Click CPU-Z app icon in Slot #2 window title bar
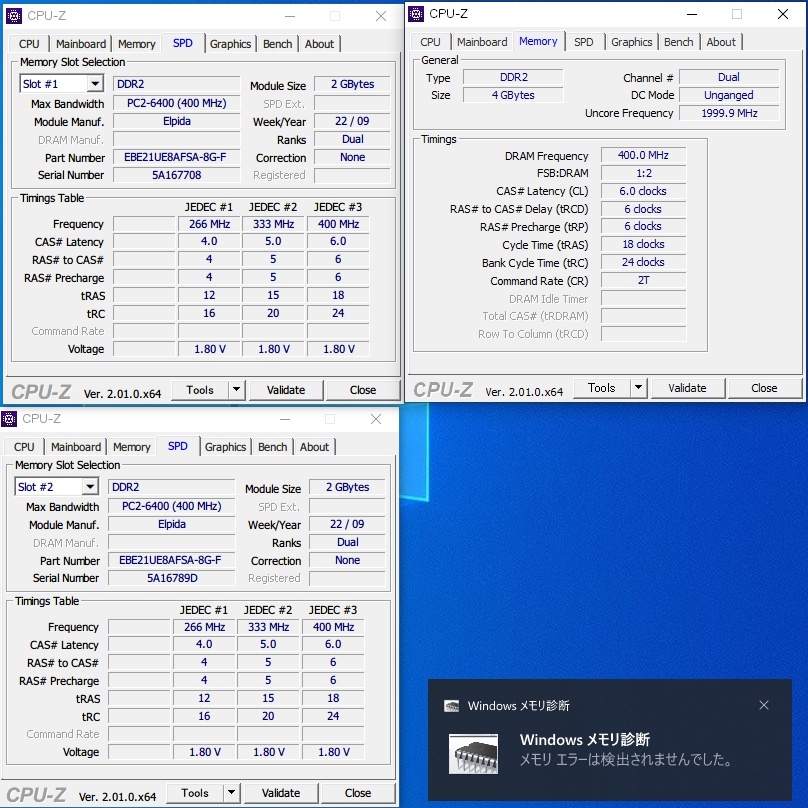Screen dimensions: 808x808 pos(9,419)
